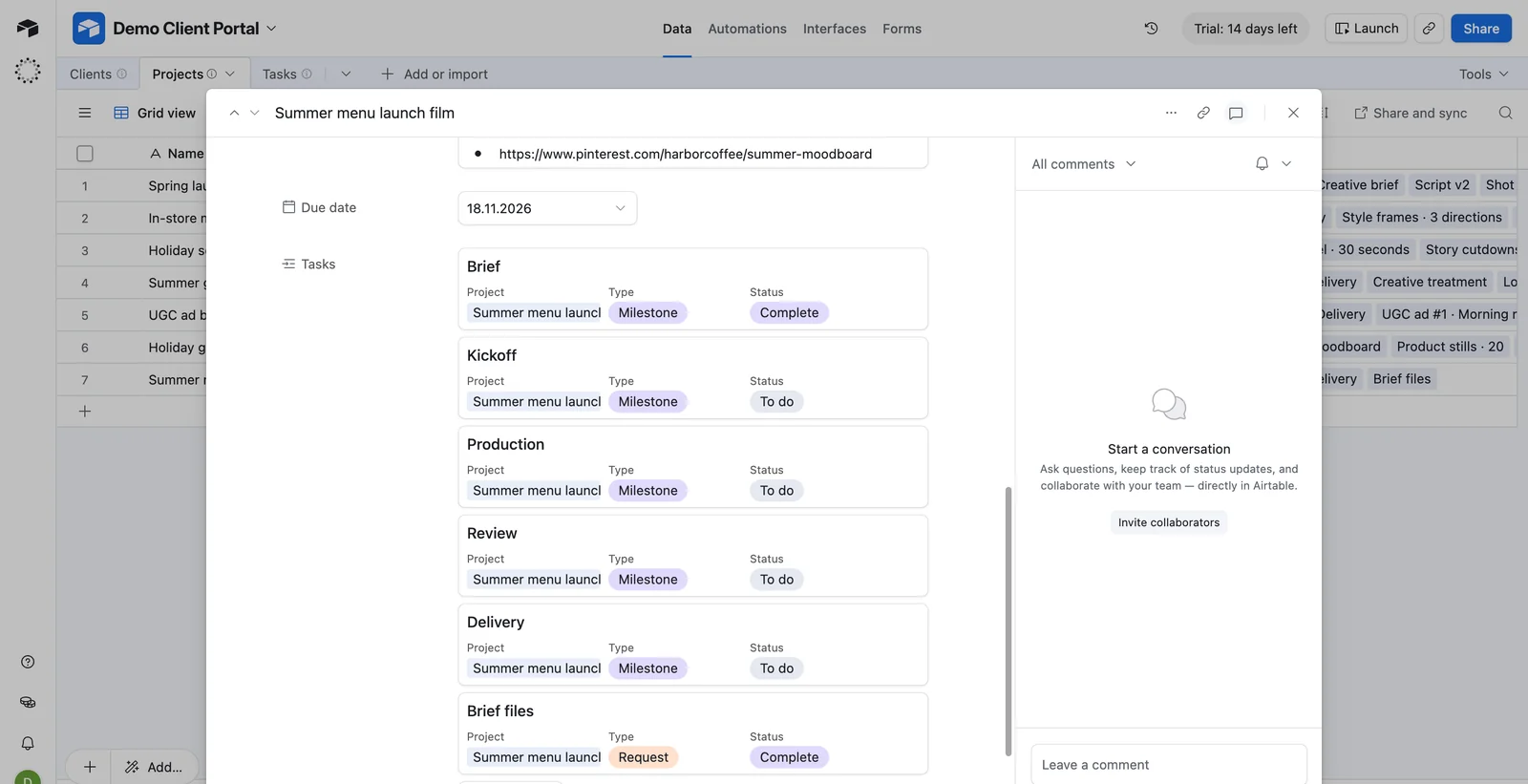Click Complete status on Brief task
1528x784 pixels.
789,312
